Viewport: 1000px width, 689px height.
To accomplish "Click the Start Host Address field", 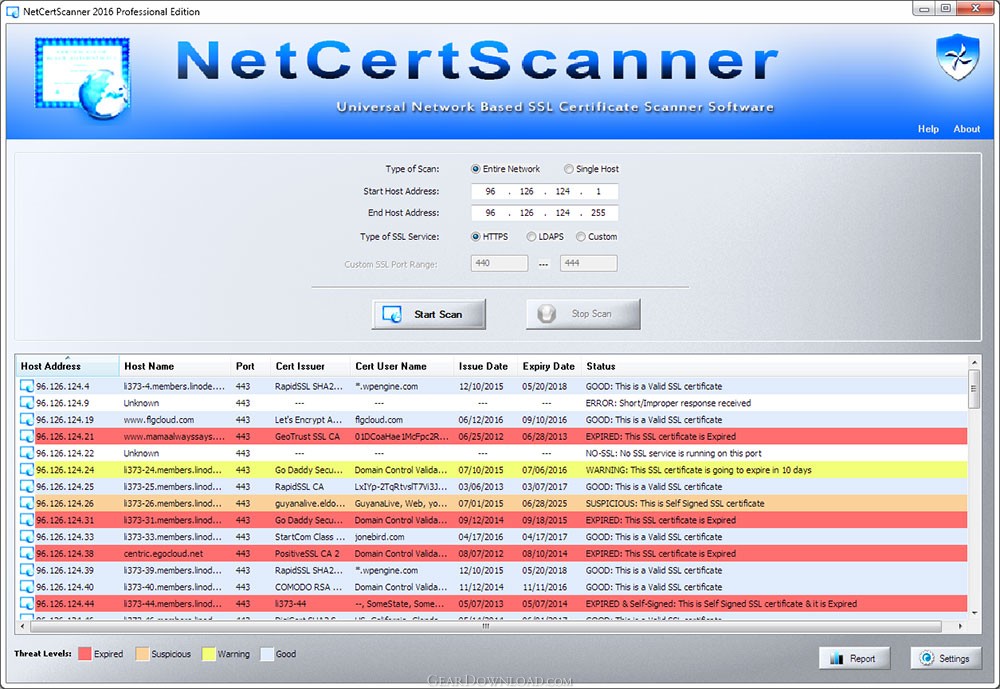I will pos(544,191).
